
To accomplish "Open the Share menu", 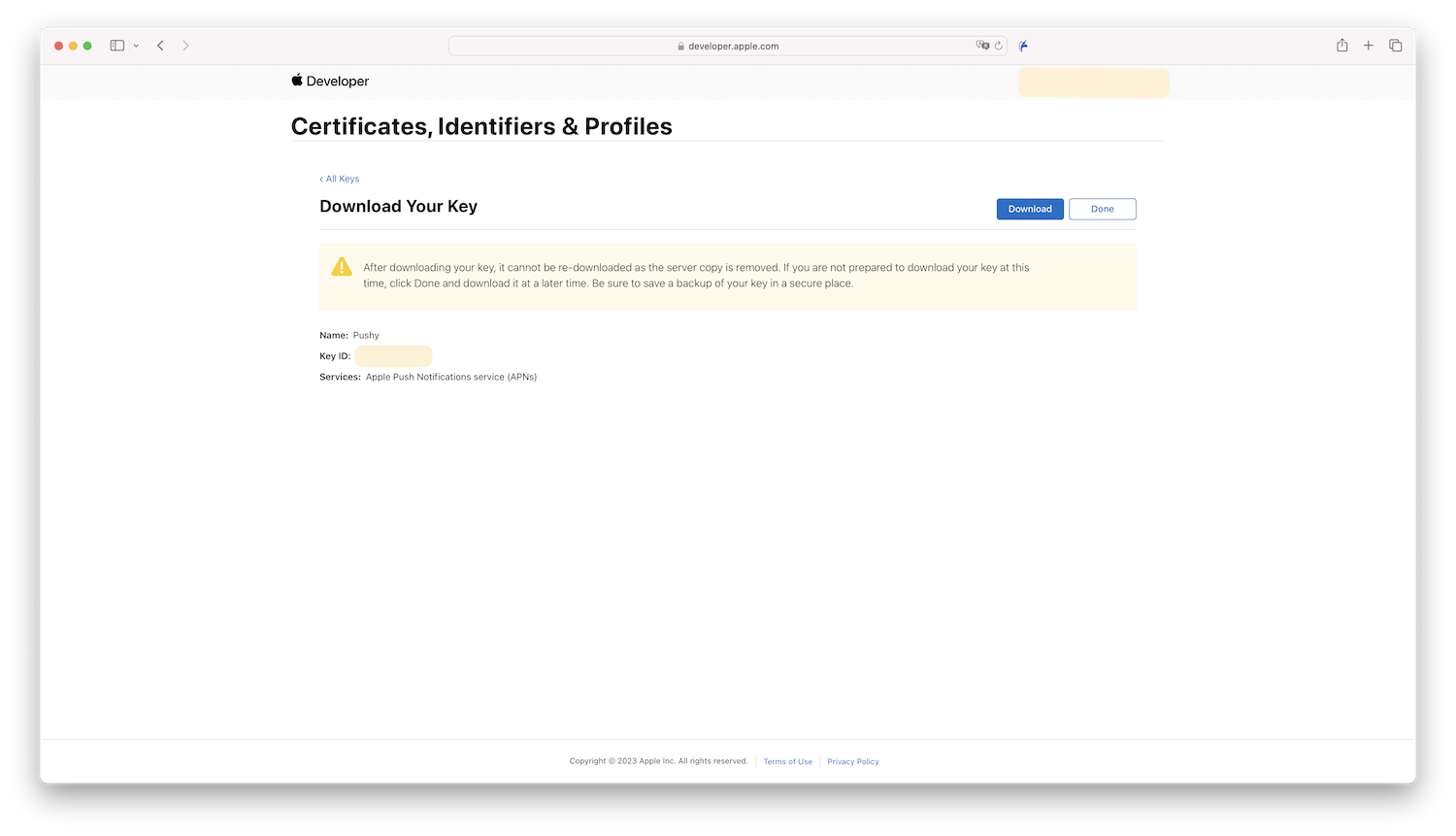I will click(x=1342, y=46).
